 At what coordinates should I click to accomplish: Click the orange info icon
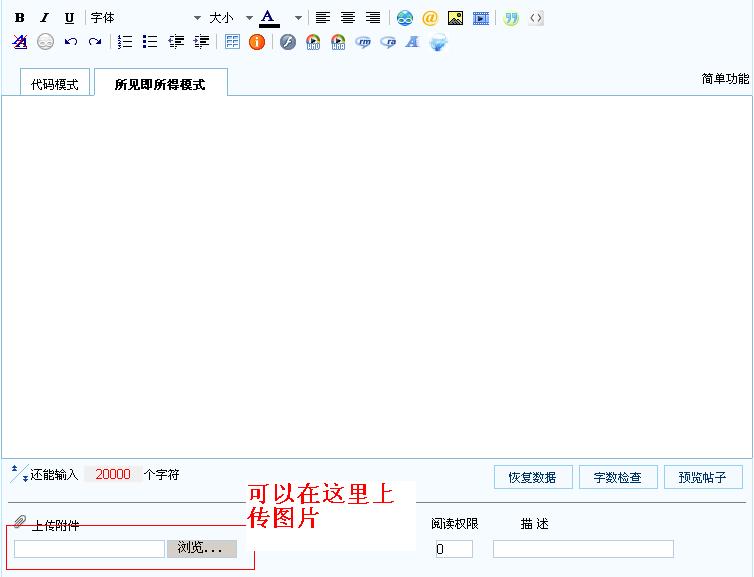(257, 42)
